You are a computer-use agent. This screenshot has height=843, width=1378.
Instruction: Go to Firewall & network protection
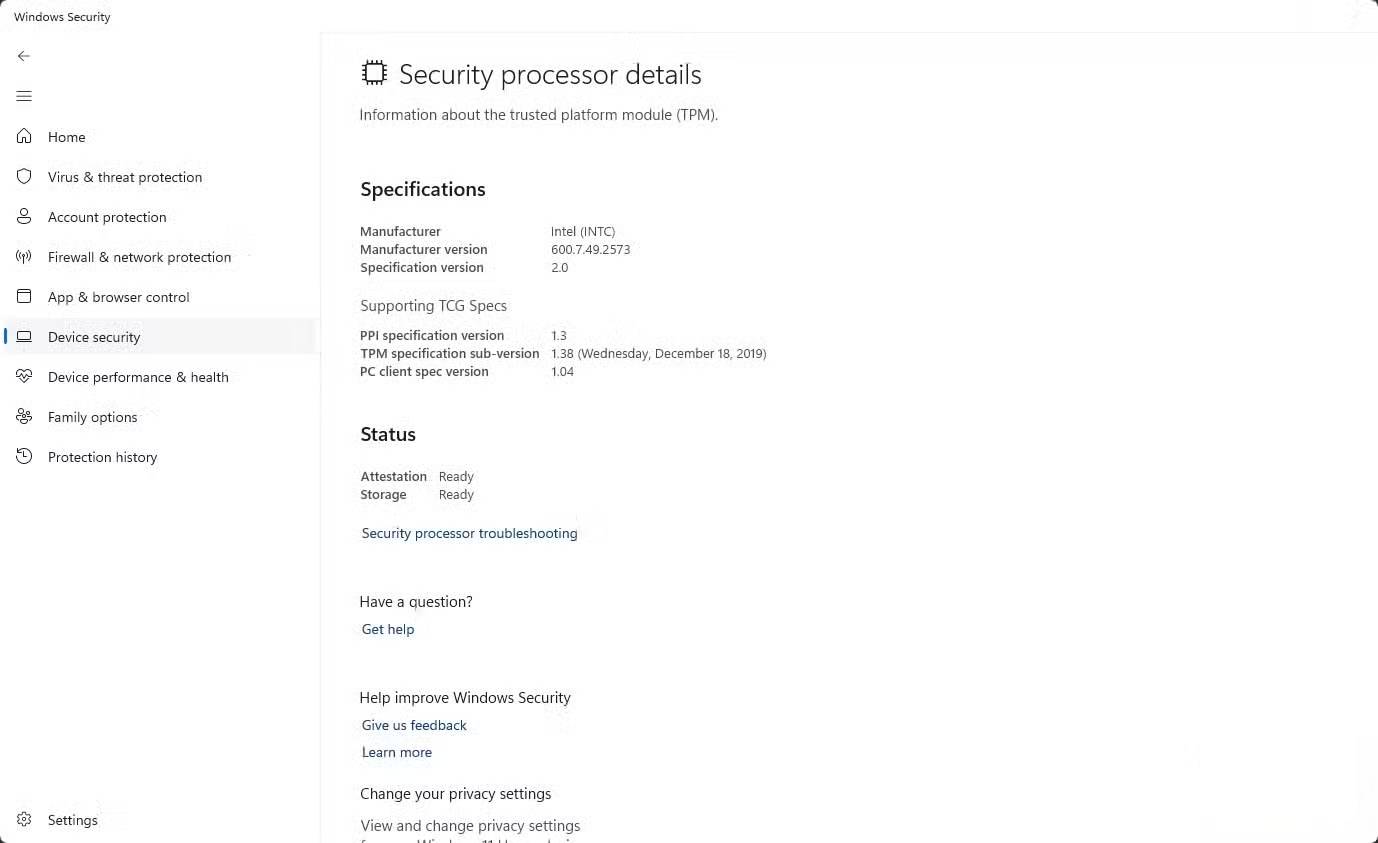[139, 257]
